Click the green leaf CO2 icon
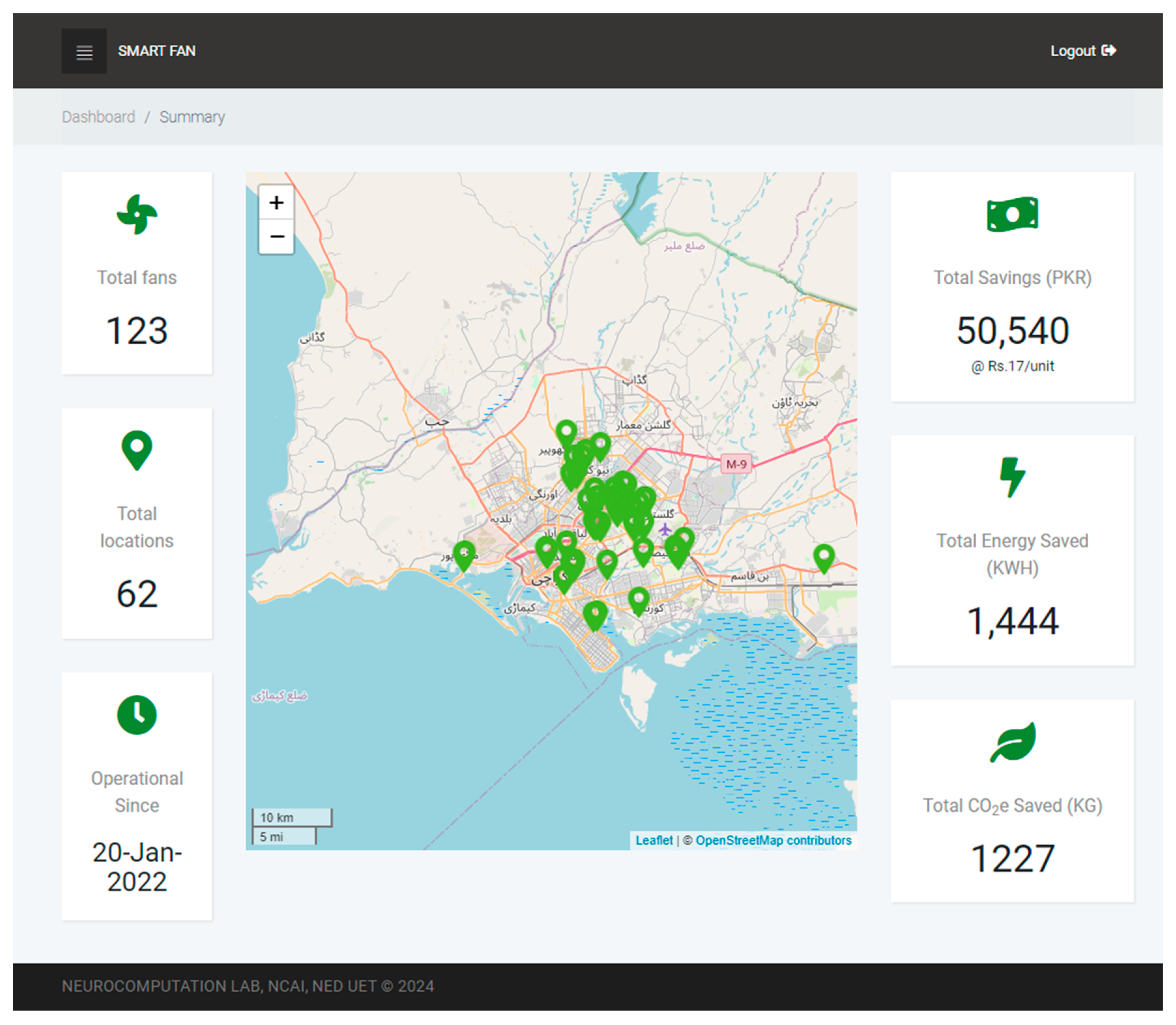1176x1025 pixels. [1012, 742]
